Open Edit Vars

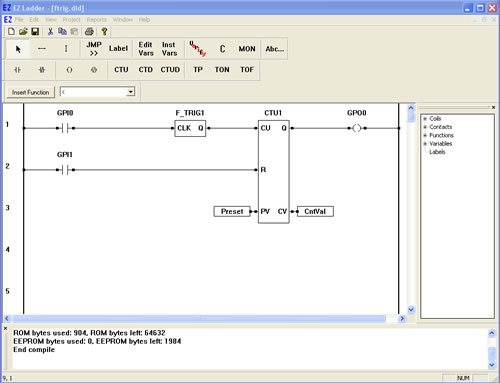point(146,49)
